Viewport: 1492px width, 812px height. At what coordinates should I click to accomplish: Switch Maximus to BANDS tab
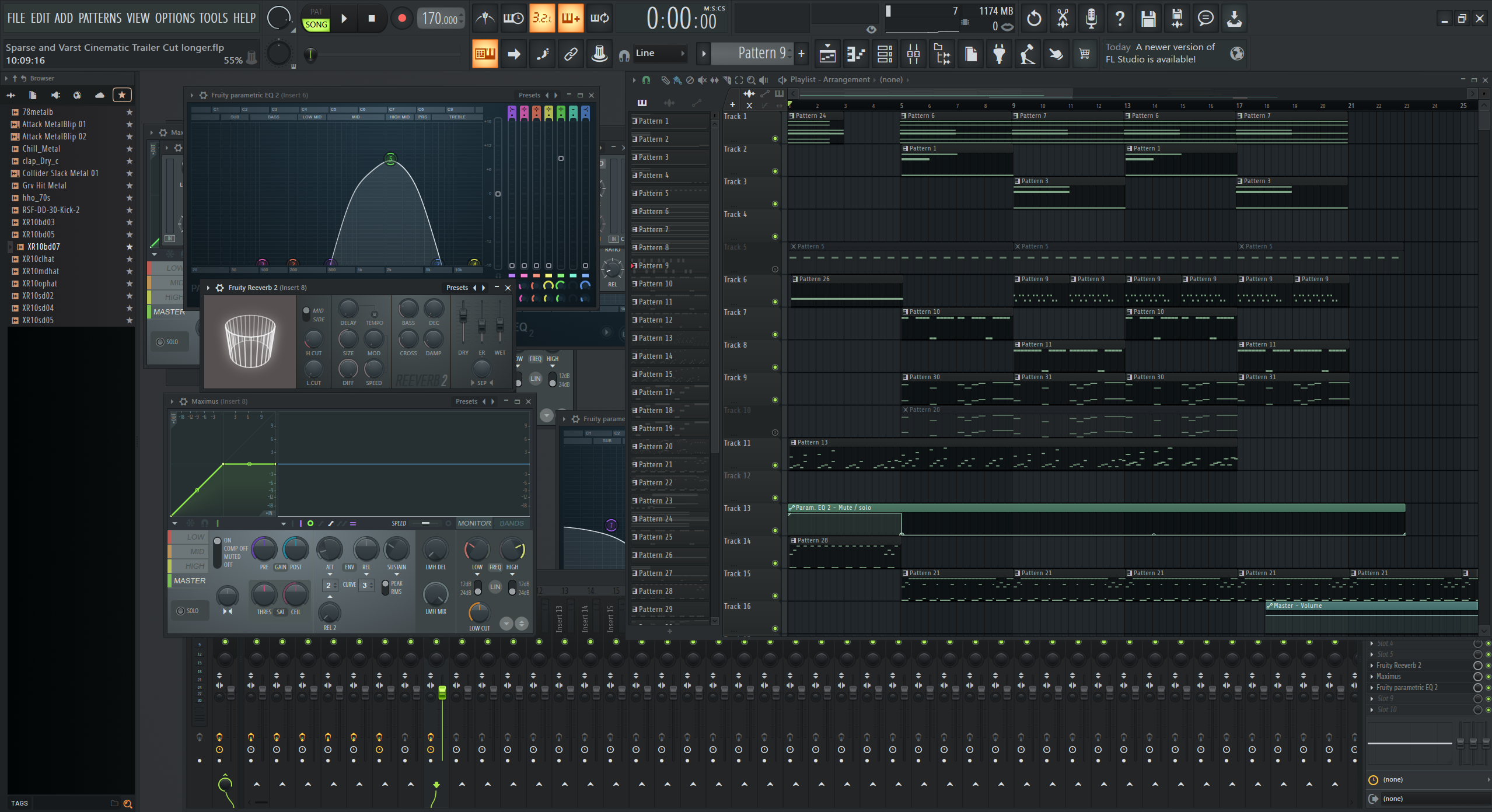(512, 523)
